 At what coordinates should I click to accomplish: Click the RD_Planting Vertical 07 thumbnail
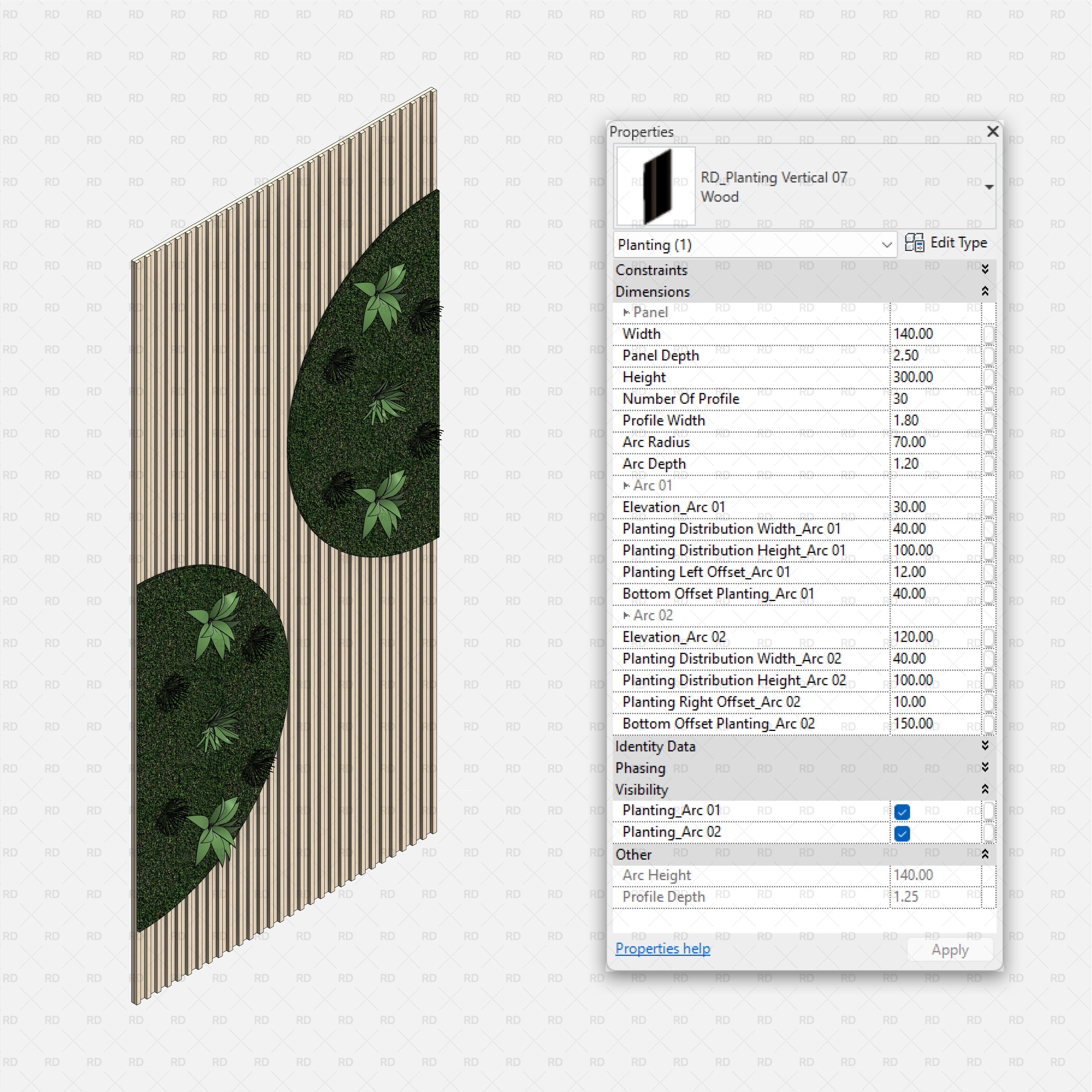(x=656, y=186)
